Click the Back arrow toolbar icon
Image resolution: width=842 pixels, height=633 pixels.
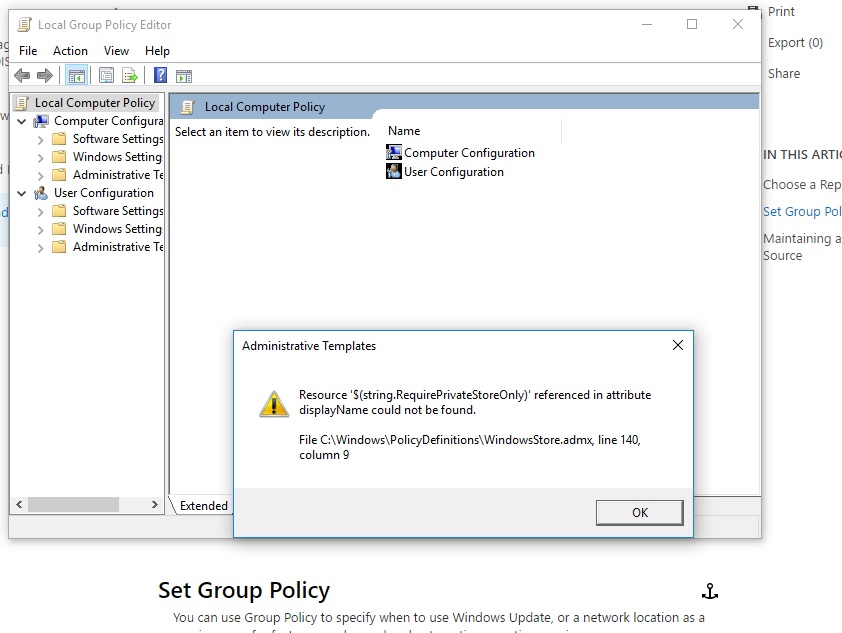[x=22, y=76]
